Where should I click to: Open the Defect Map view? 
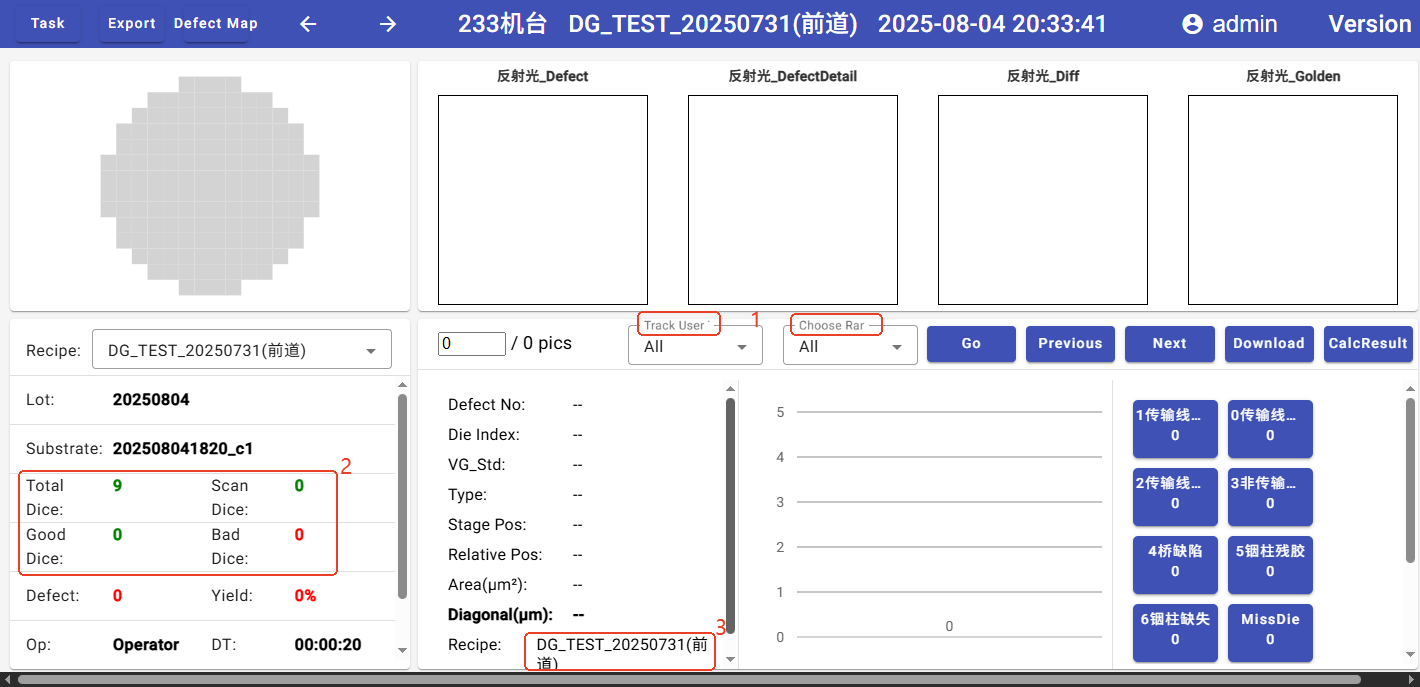[215, 24]
